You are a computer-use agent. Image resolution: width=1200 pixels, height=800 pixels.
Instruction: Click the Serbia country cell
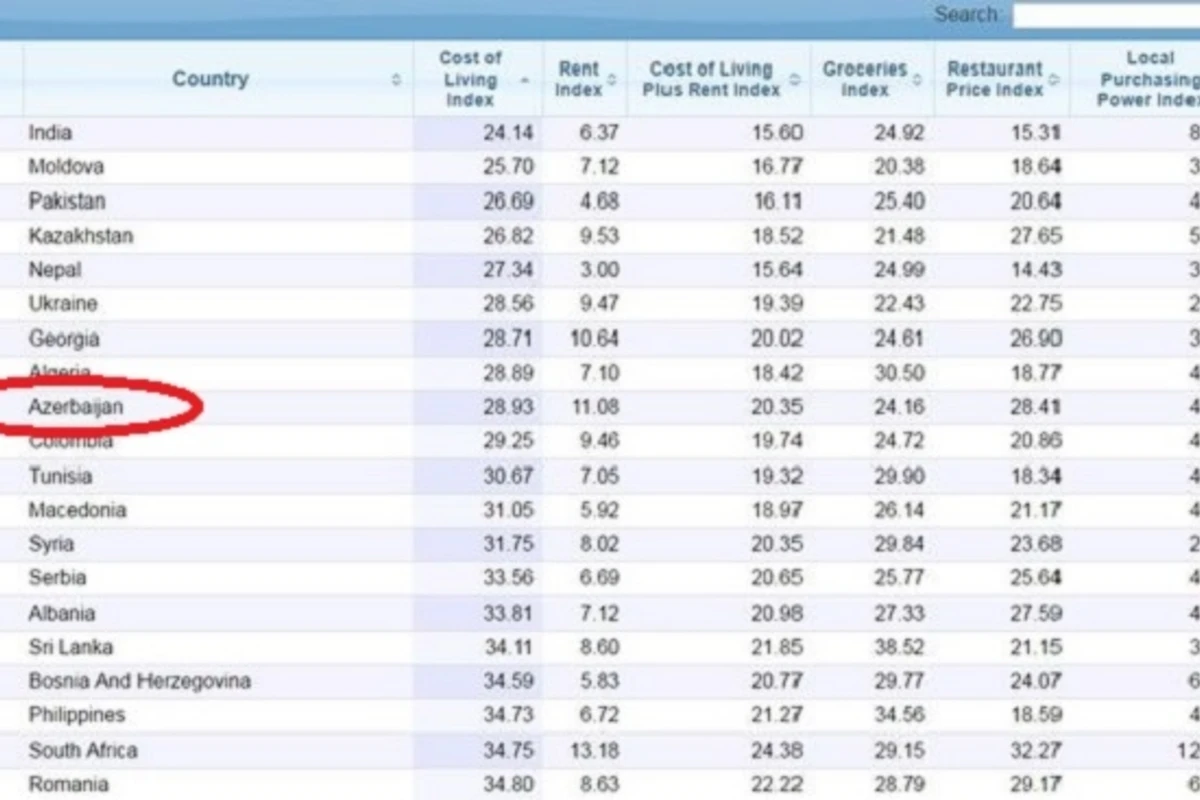(x=57, y=578)
